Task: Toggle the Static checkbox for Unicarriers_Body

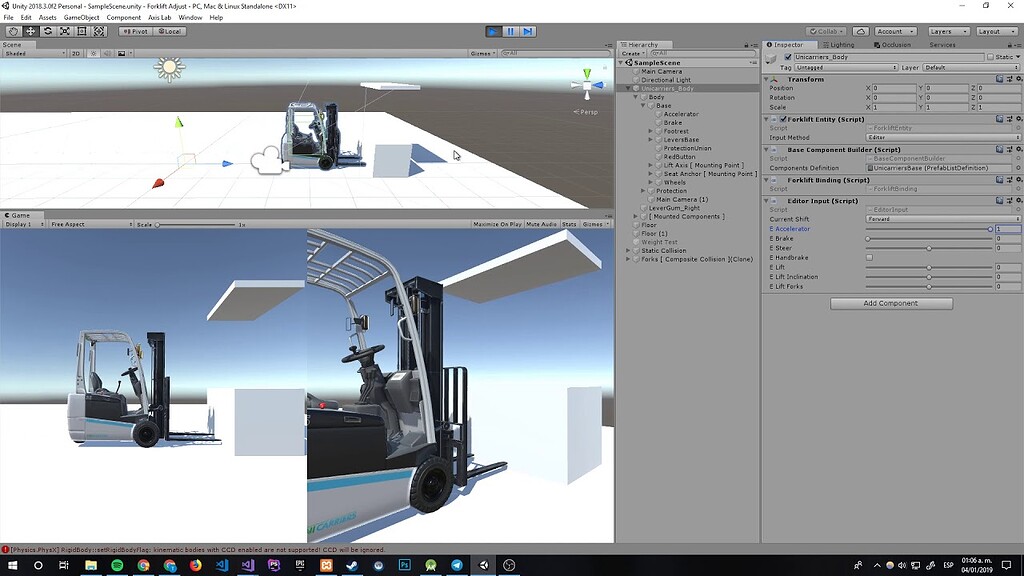Action: click(x=990, y=56)
